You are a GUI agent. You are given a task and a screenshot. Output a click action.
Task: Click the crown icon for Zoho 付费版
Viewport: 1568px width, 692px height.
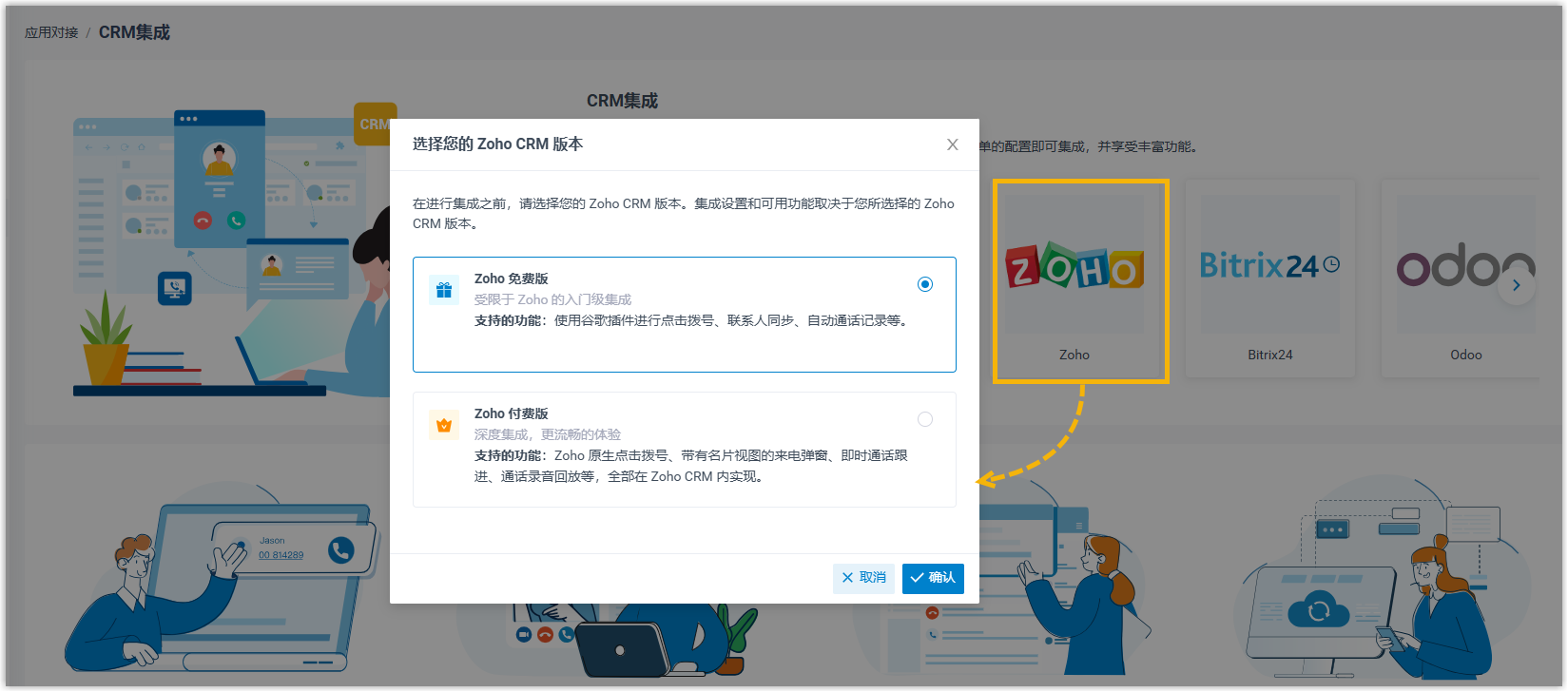(443, 425)
